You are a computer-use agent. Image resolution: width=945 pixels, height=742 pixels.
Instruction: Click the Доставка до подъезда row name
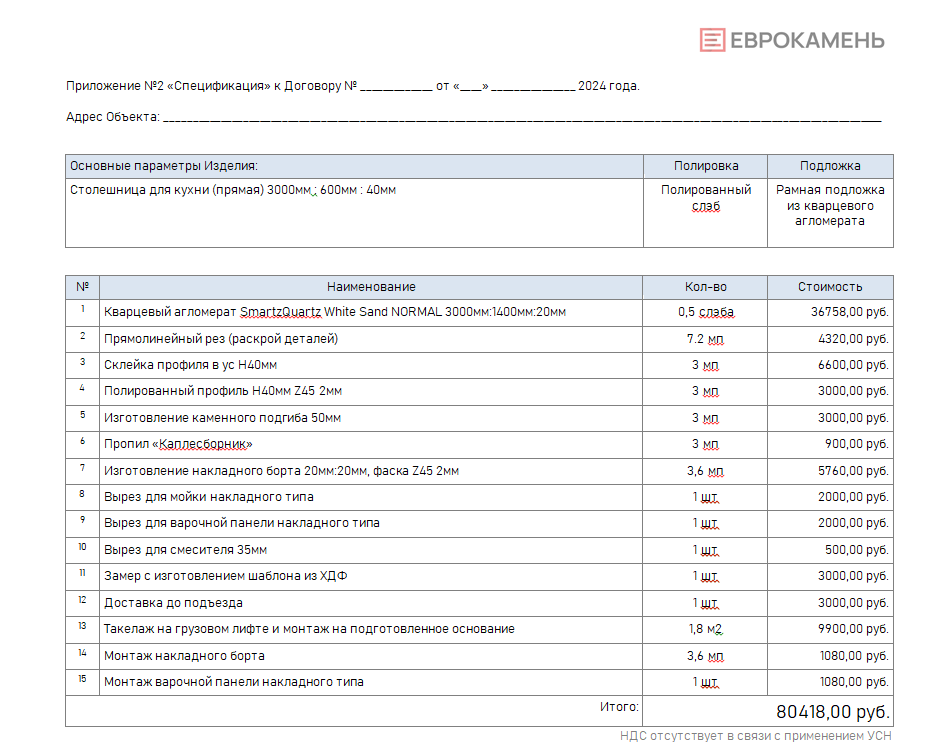173,603
